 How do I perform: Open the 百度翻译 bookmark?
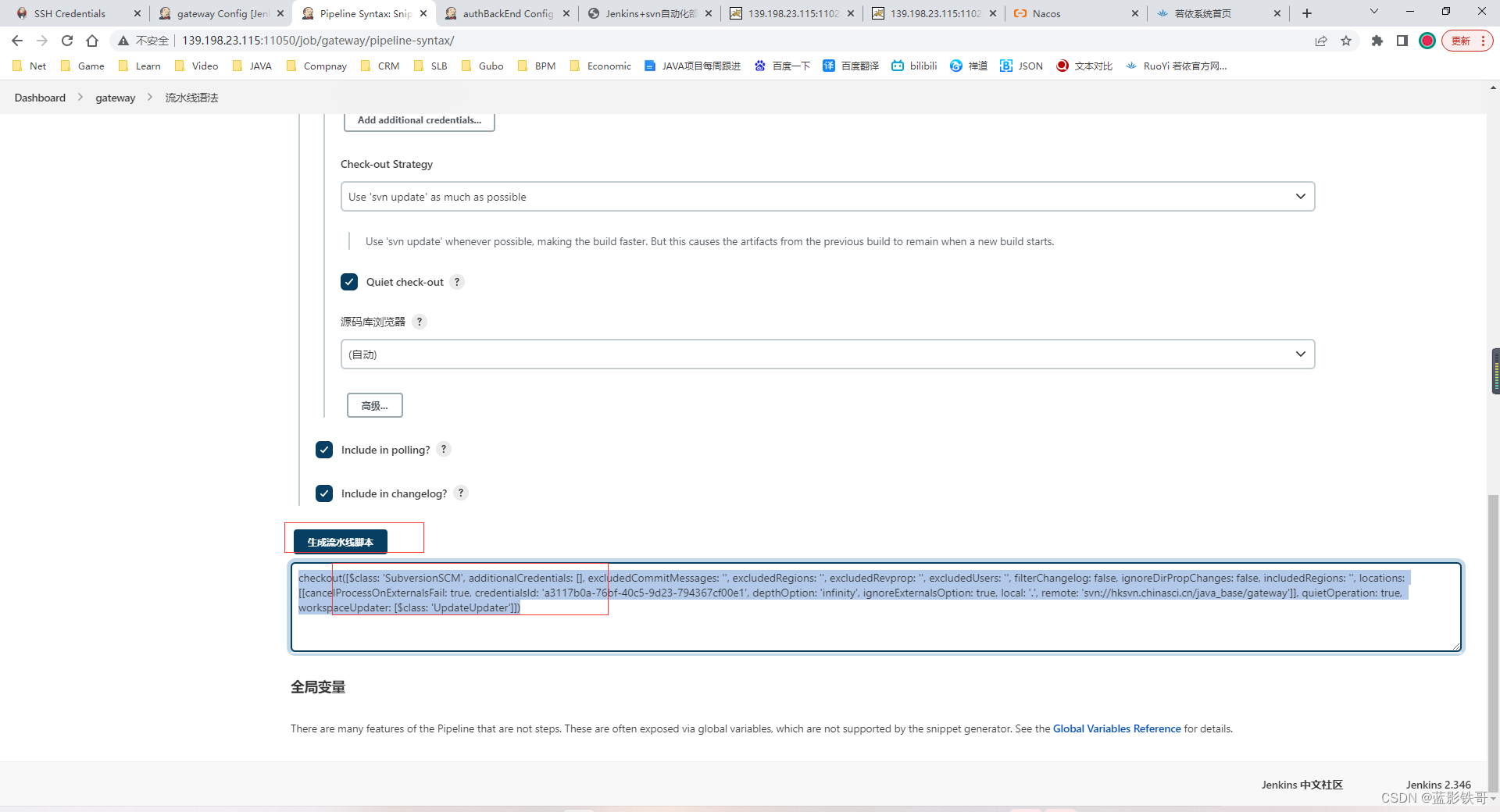click(x=851, y=66)
